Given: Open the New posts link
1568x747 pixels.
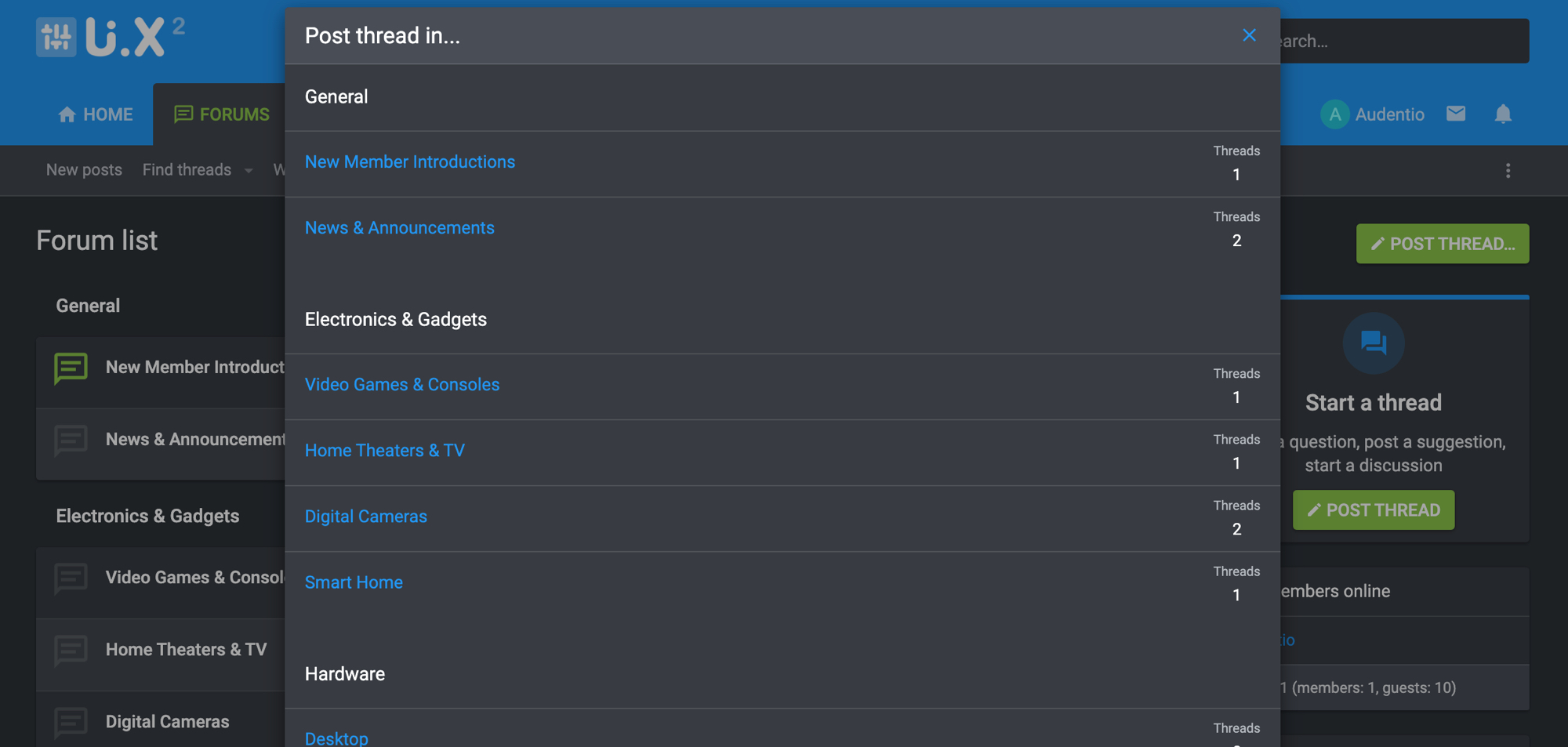Looking at the screenshot, I should coord(84,170).
